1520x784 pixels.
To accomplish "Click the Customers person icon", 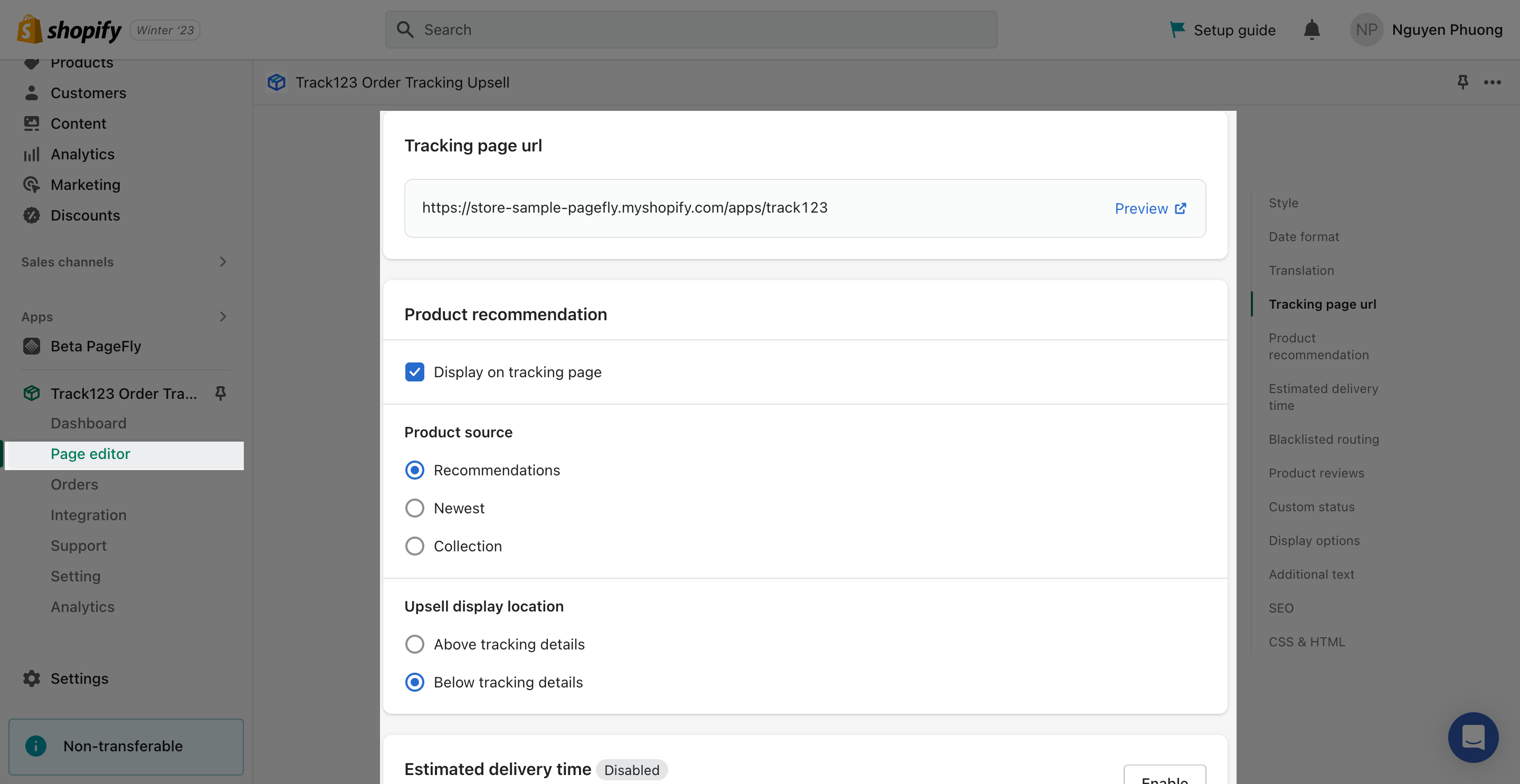I will 32,93.
